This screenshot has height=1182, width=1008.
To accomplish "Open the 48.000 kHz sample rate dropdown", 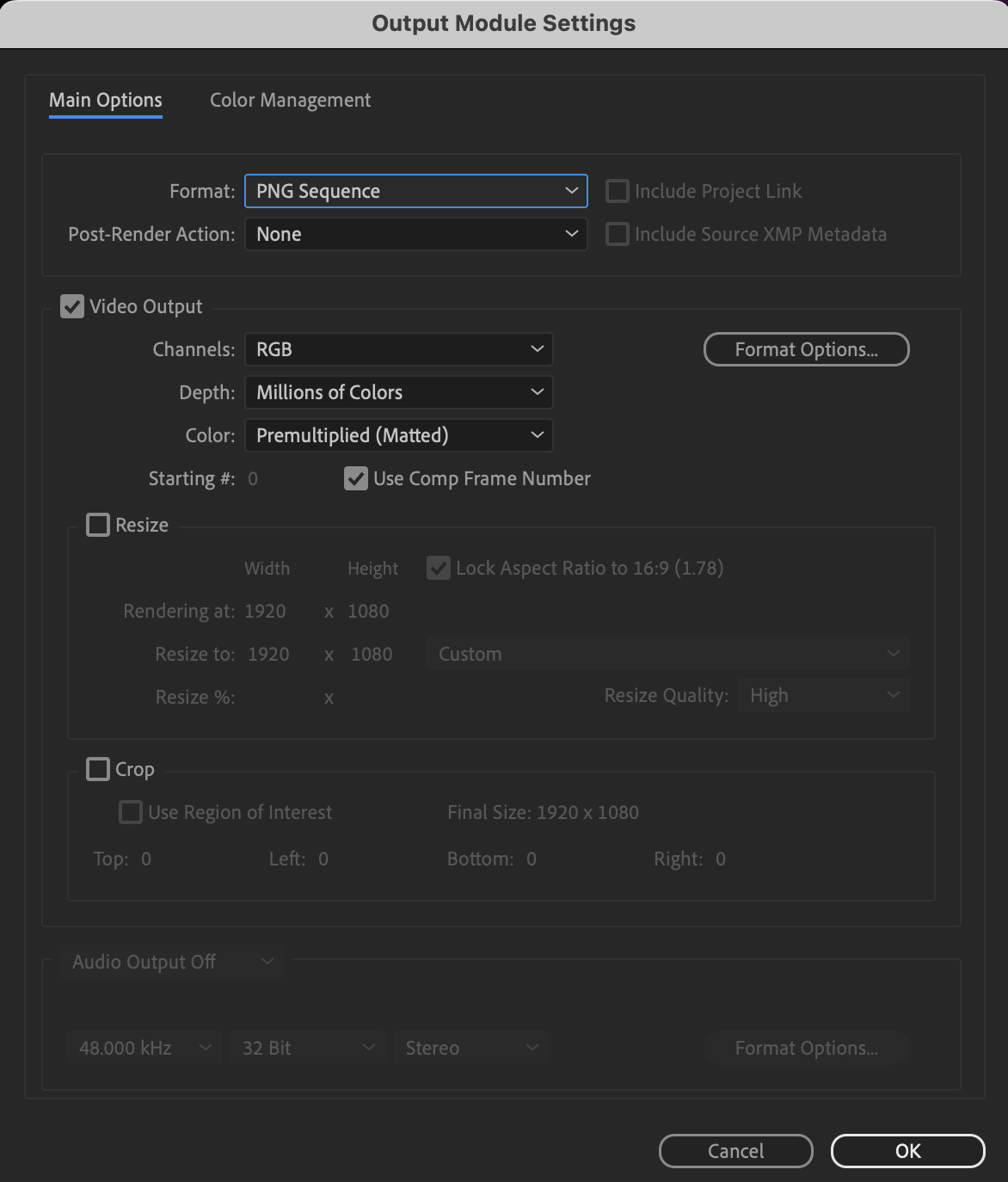I will point(144,1048).
